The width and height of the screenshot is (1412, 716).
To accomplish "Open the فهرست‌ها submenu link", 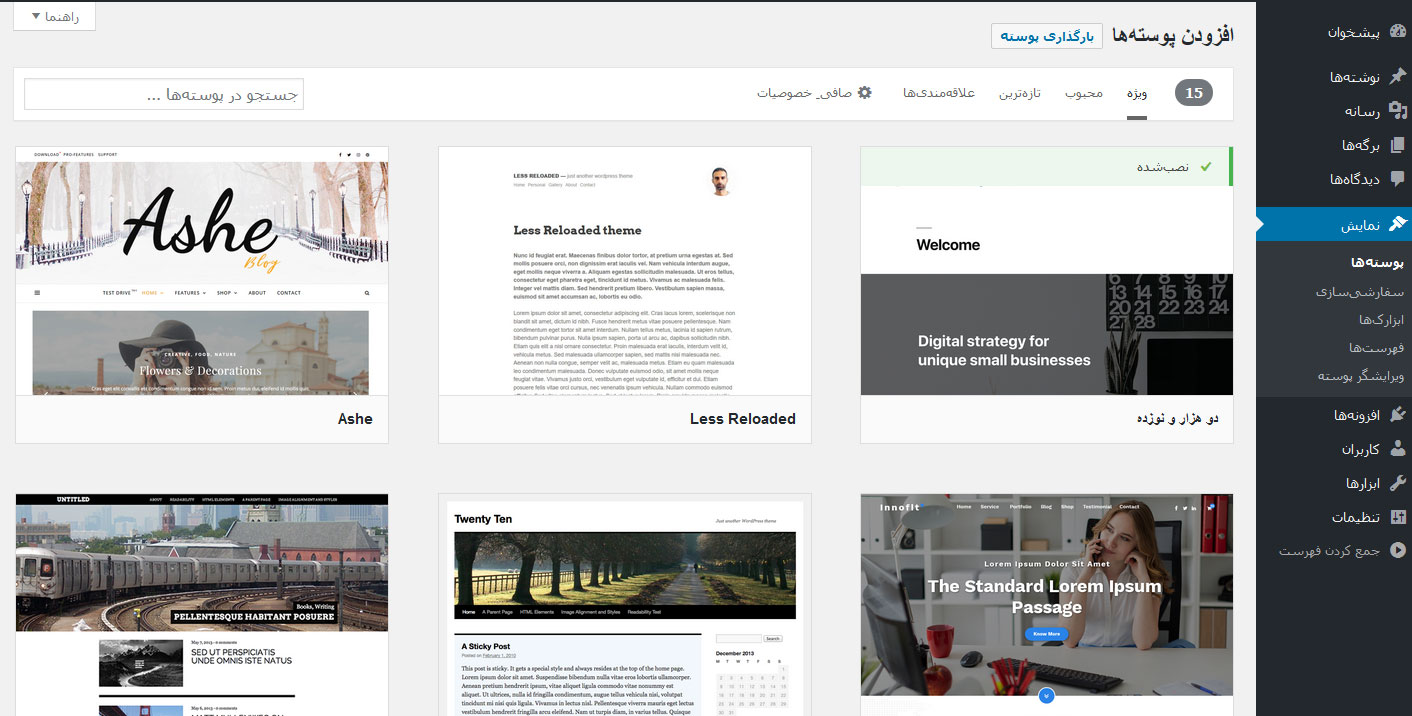I will (x=1377, y=348).
